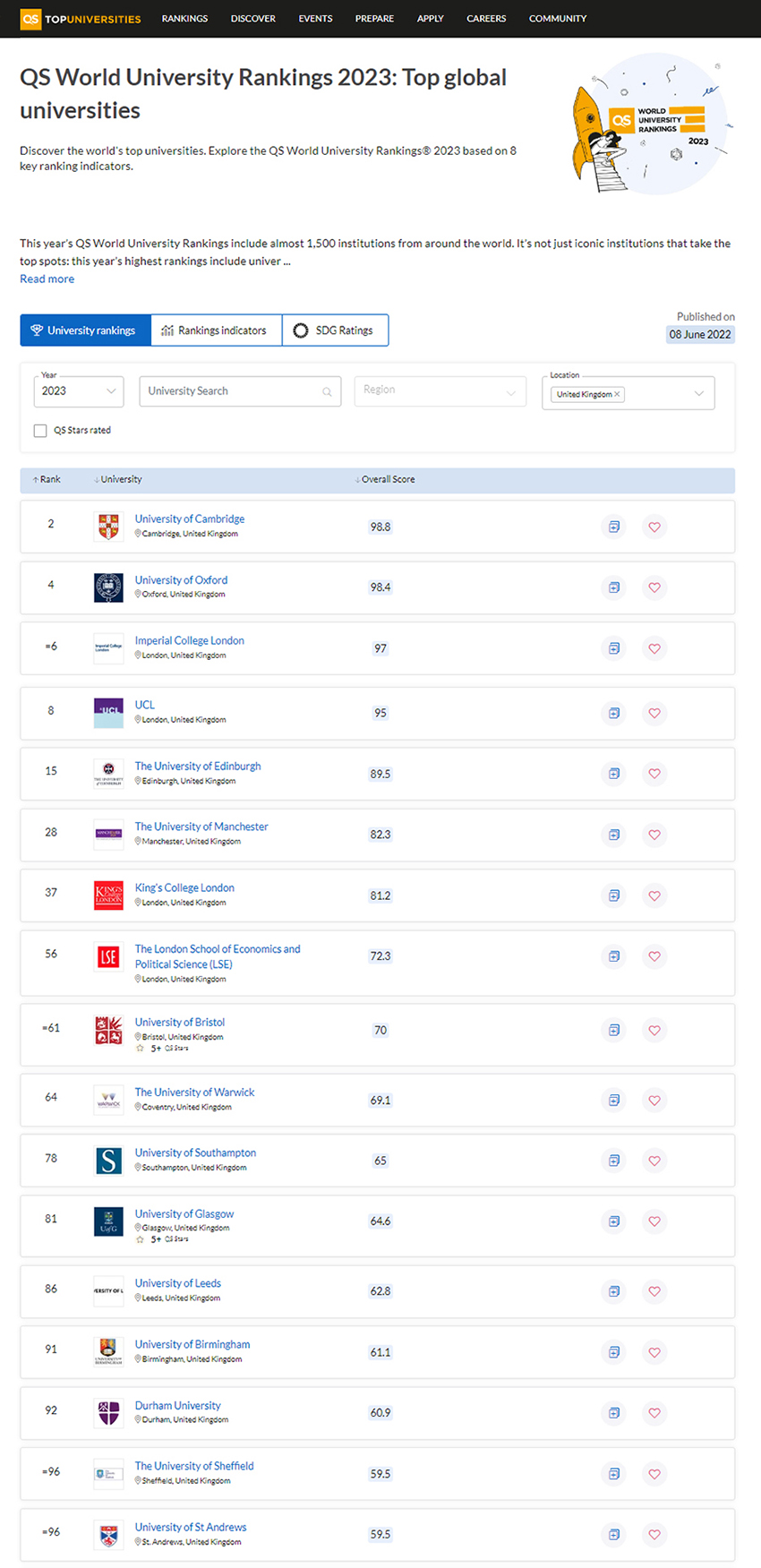Open the University of St Andrews link
761x1568 pixels.
point(191,1527)
